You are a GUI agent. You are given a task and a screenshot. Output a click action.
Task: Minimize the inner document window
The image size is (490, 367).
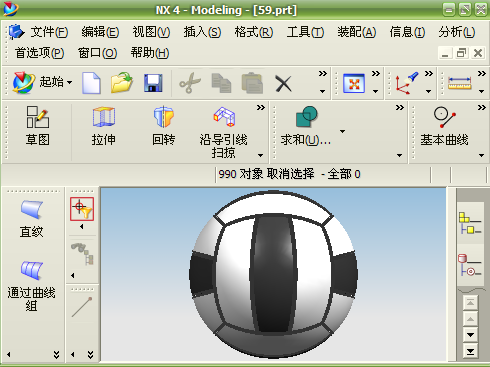[445, 53]
